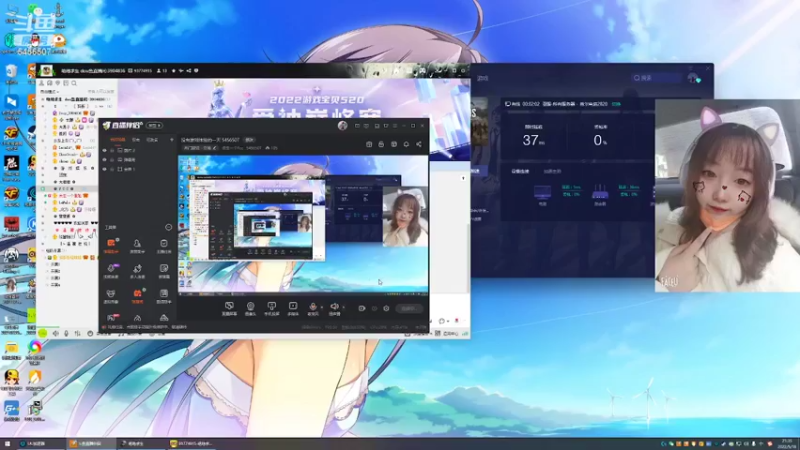Toggle the green status circle in YY bottom bar

pos(42,333)
